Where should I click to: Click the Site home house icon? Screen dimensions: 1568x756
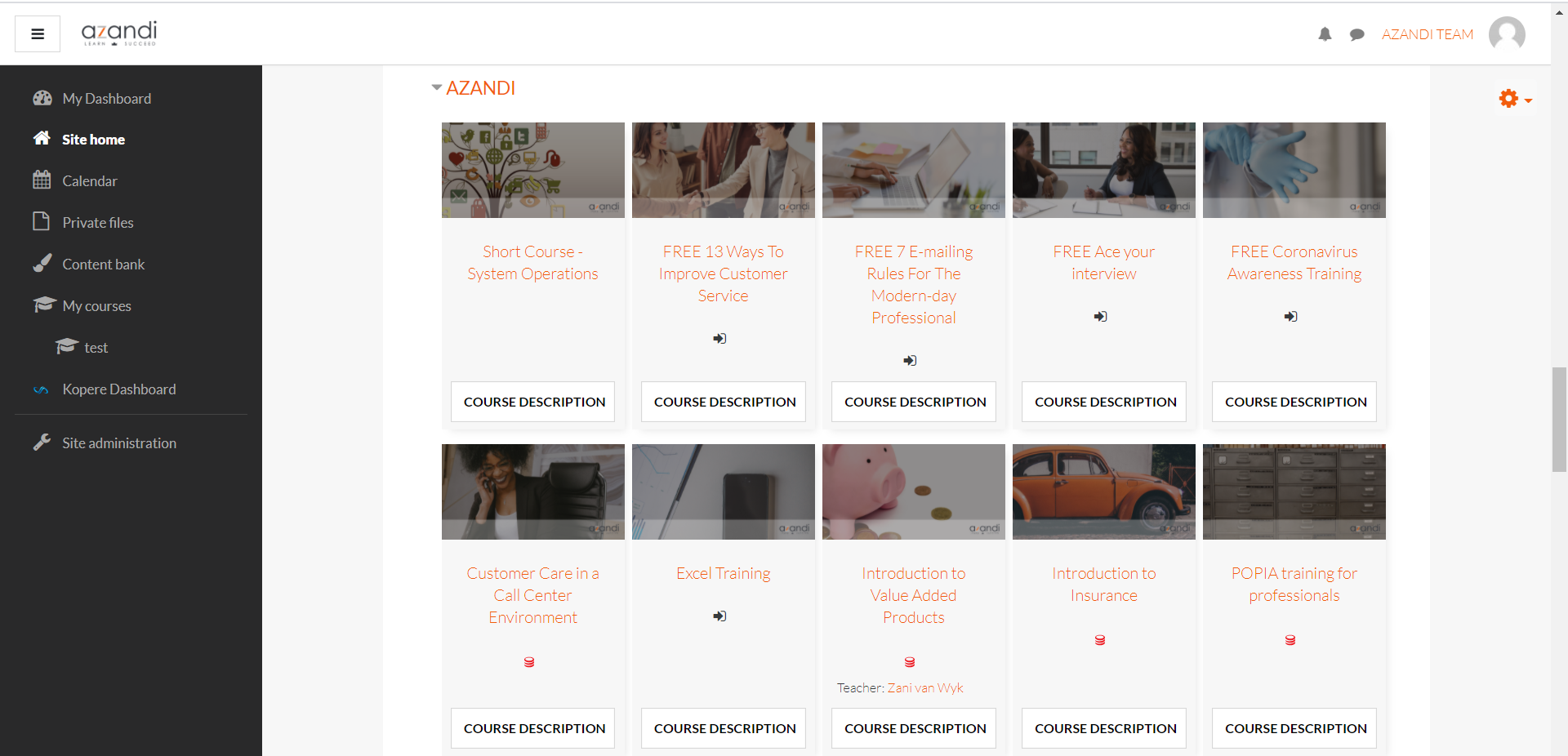[x=42, y=138]
